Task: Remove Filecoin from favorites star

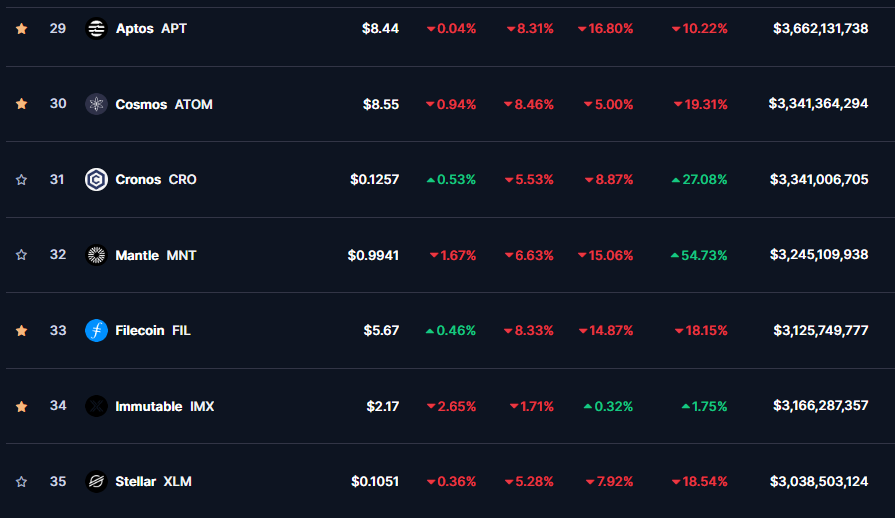Action: [x=21, y=330]
